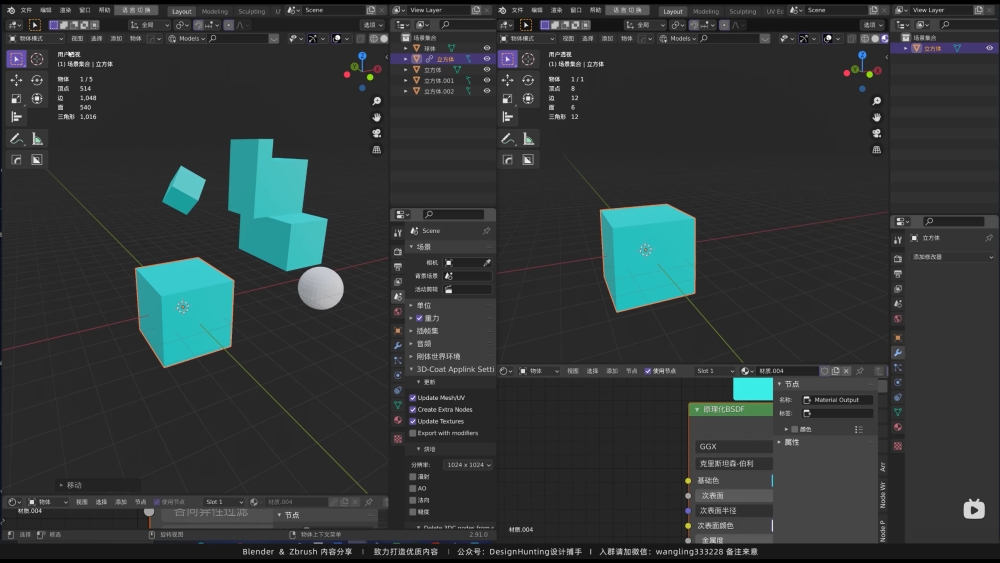Collapse the 3D-Coat Applink Settings panel

coord(452,369)
